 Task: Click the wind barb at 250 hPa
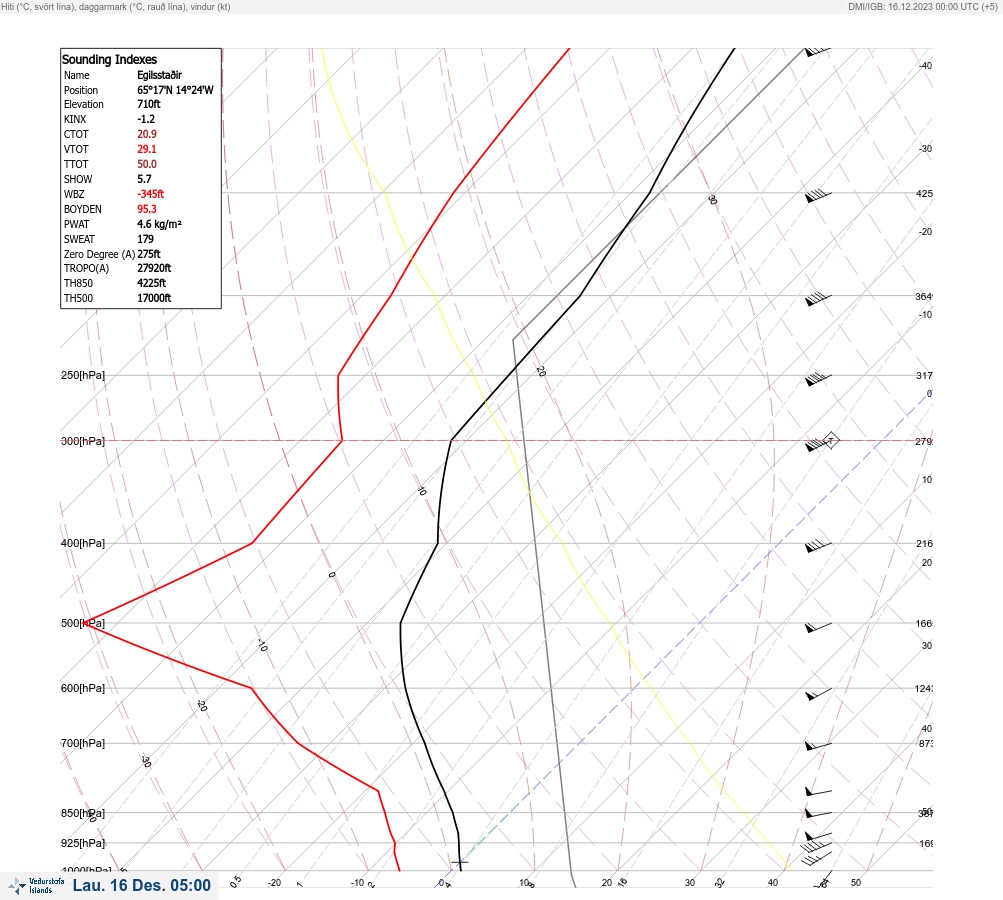[x=818, y=379]
